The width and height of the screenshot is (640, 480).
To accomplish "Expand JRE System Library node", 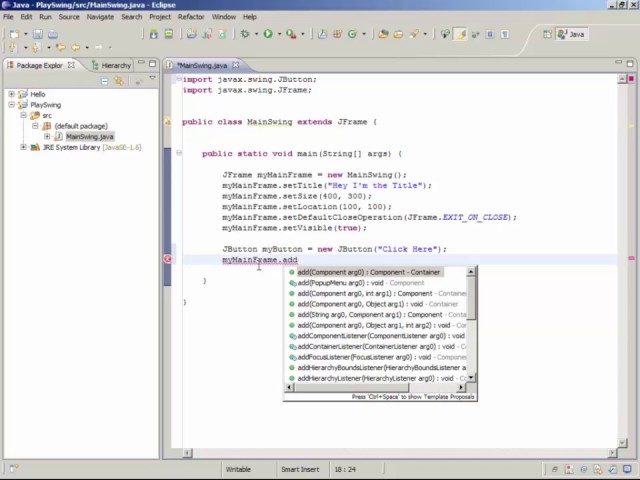I will pyautogui.click(x=23, y=147).
